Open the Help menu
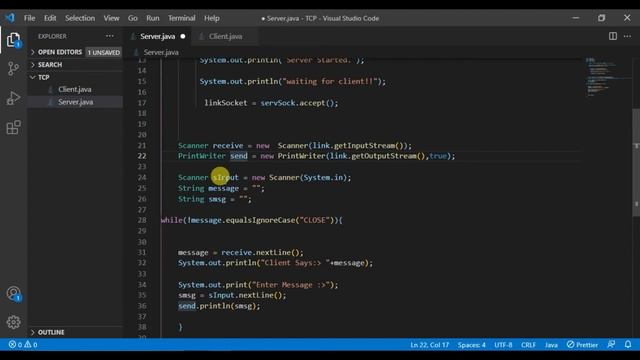Image resolution: width=640 pixels, height=360 pixels. (x=212, y=18)
